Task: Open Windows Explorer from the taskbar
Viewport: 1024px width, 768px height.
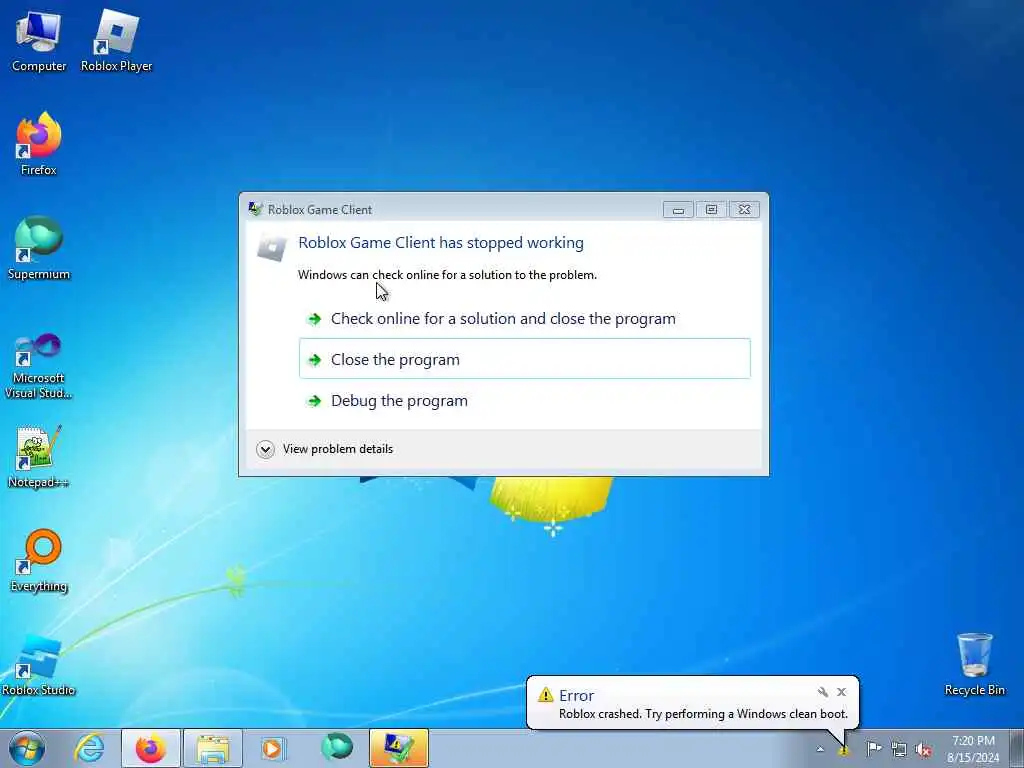Action: click(213, 748)
